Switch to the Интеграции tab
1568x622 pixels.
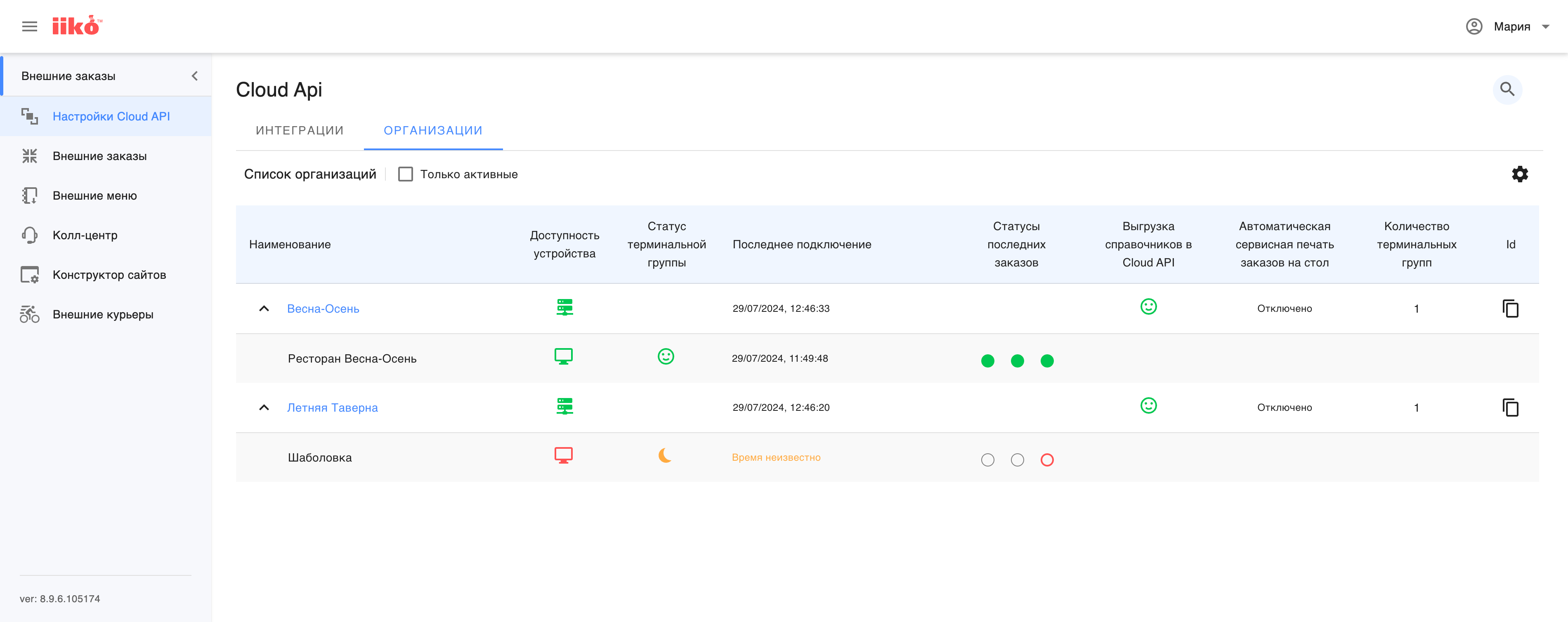(x=300, y=130)
